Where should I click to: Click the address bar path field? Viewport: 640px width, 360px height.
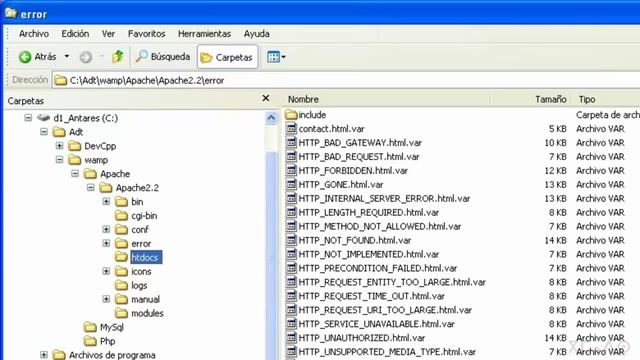346,80
